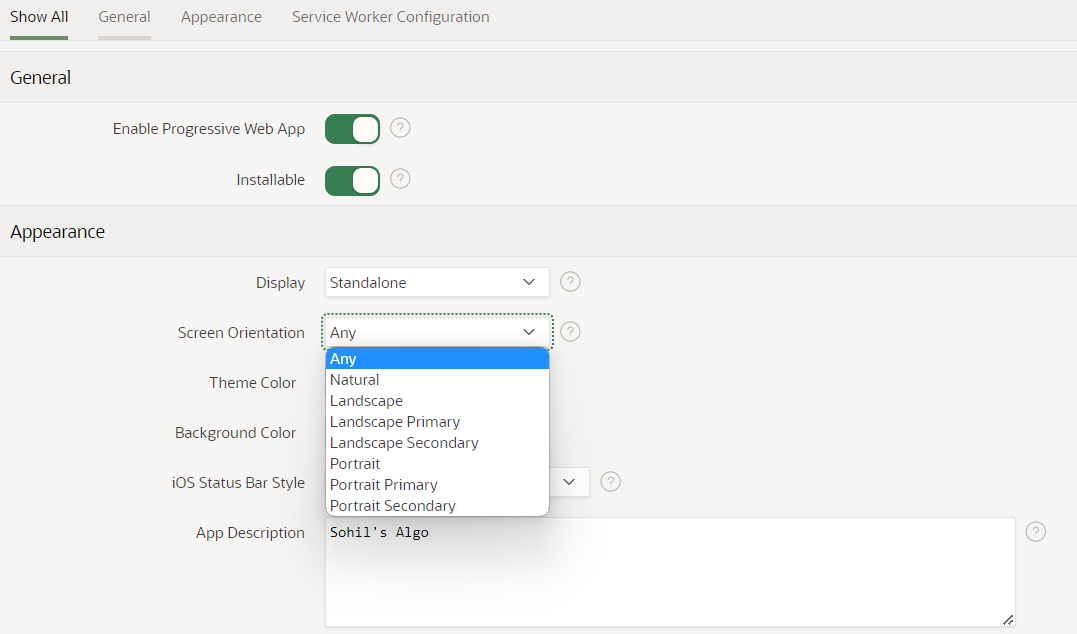Switch to the Appearance tab

221,16
